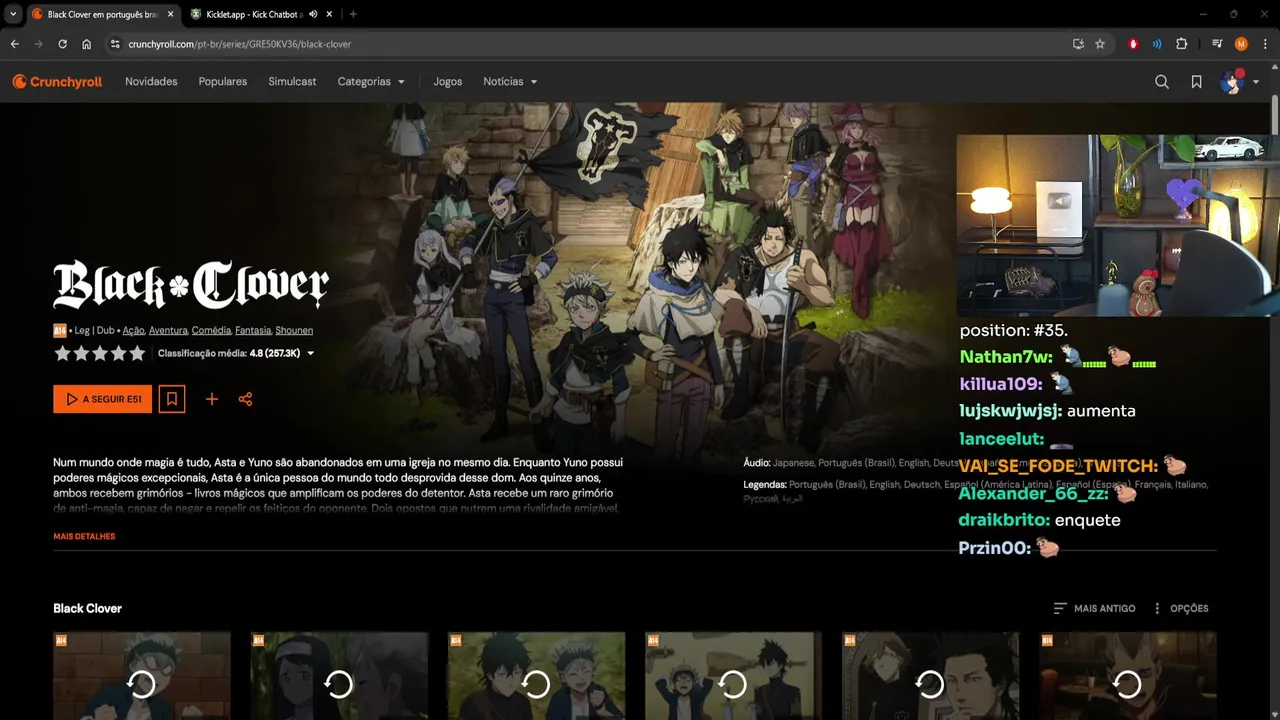Screen dimensions: 1280x720
Task: Open Chrome three-dot menu
Action: click(1265, 44)
